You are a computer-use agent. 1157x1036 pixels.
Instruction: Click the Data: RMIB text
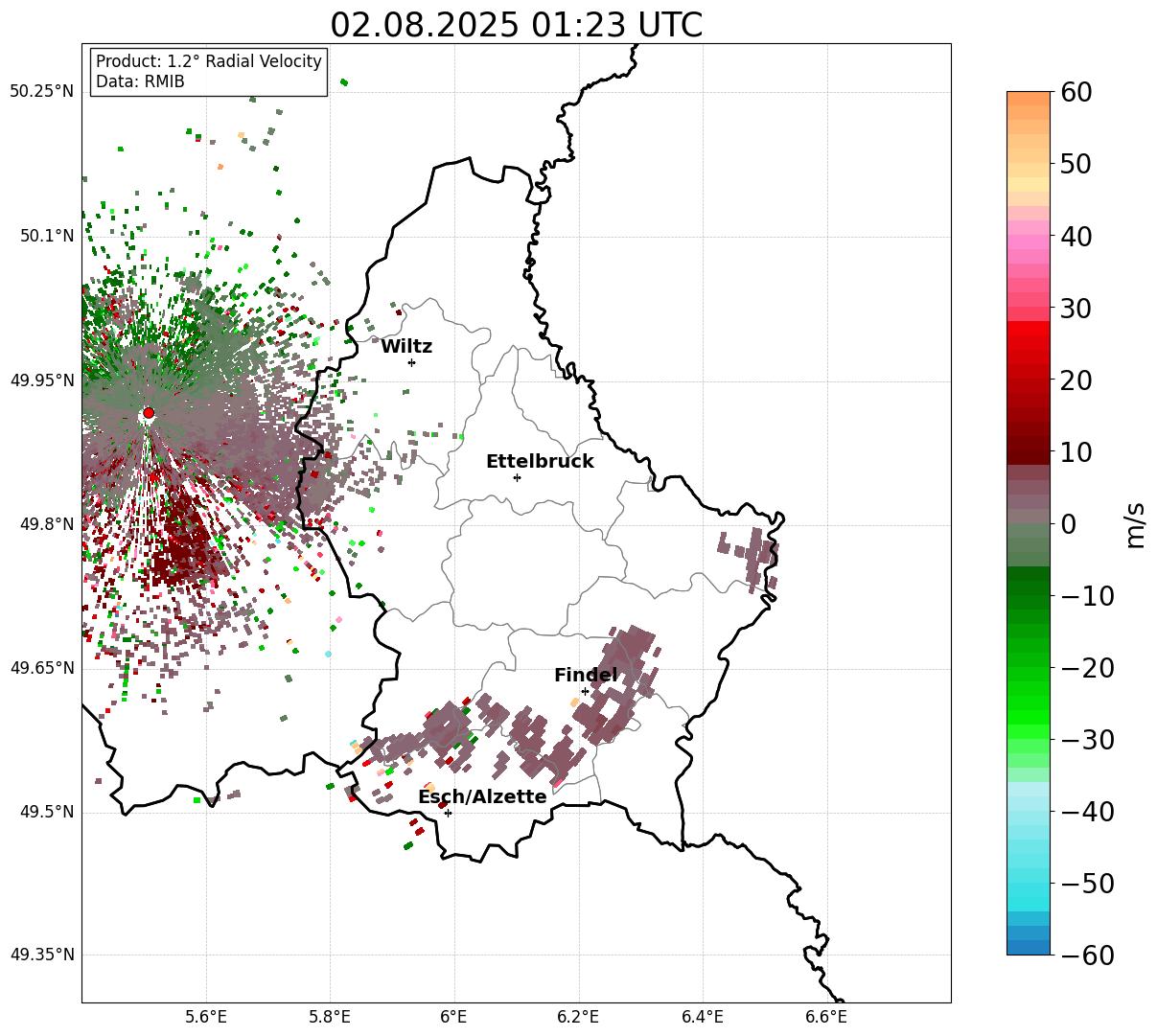click(140, 82)
